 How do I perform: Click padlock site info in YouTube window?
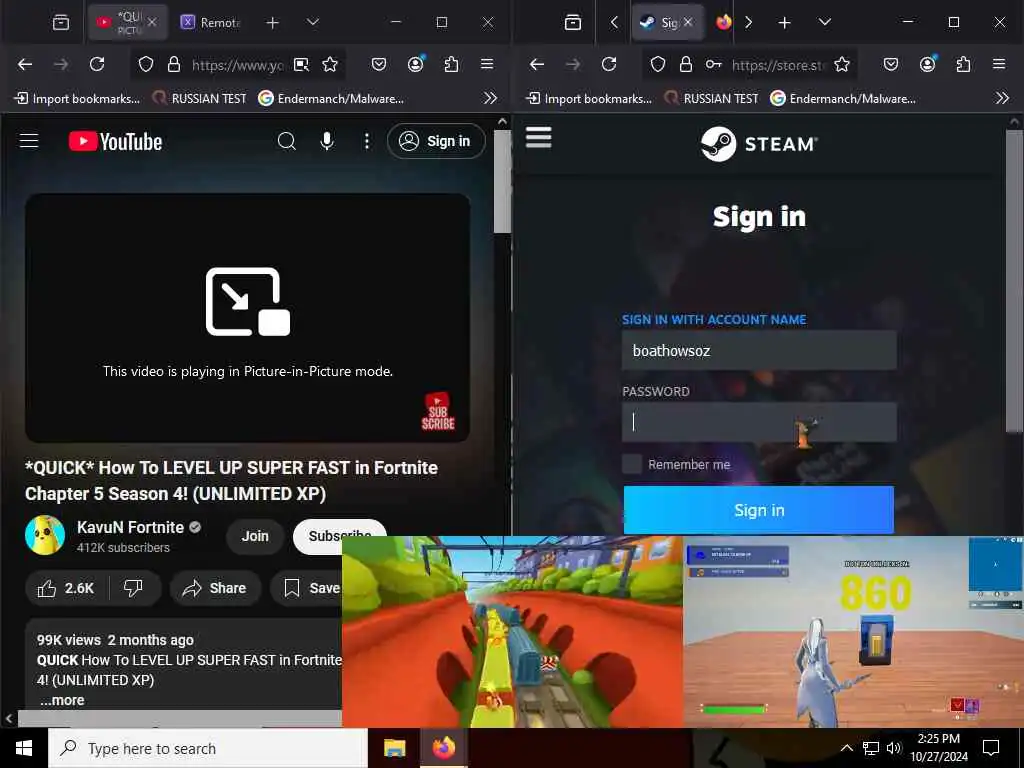[x=174, y=65]
